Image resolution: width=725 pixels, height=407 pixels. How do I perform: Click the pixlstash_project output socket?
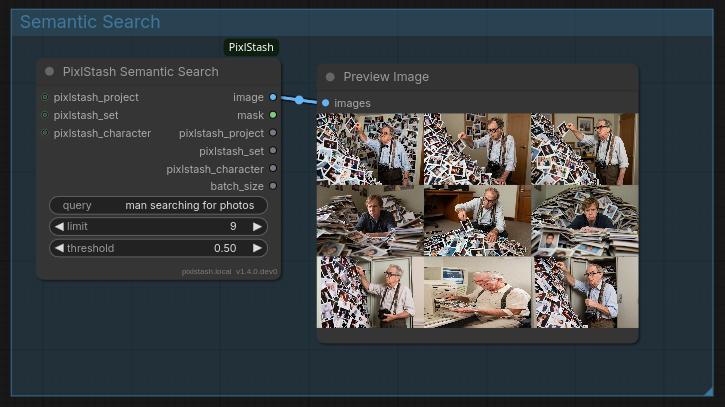tap(273, 133)
